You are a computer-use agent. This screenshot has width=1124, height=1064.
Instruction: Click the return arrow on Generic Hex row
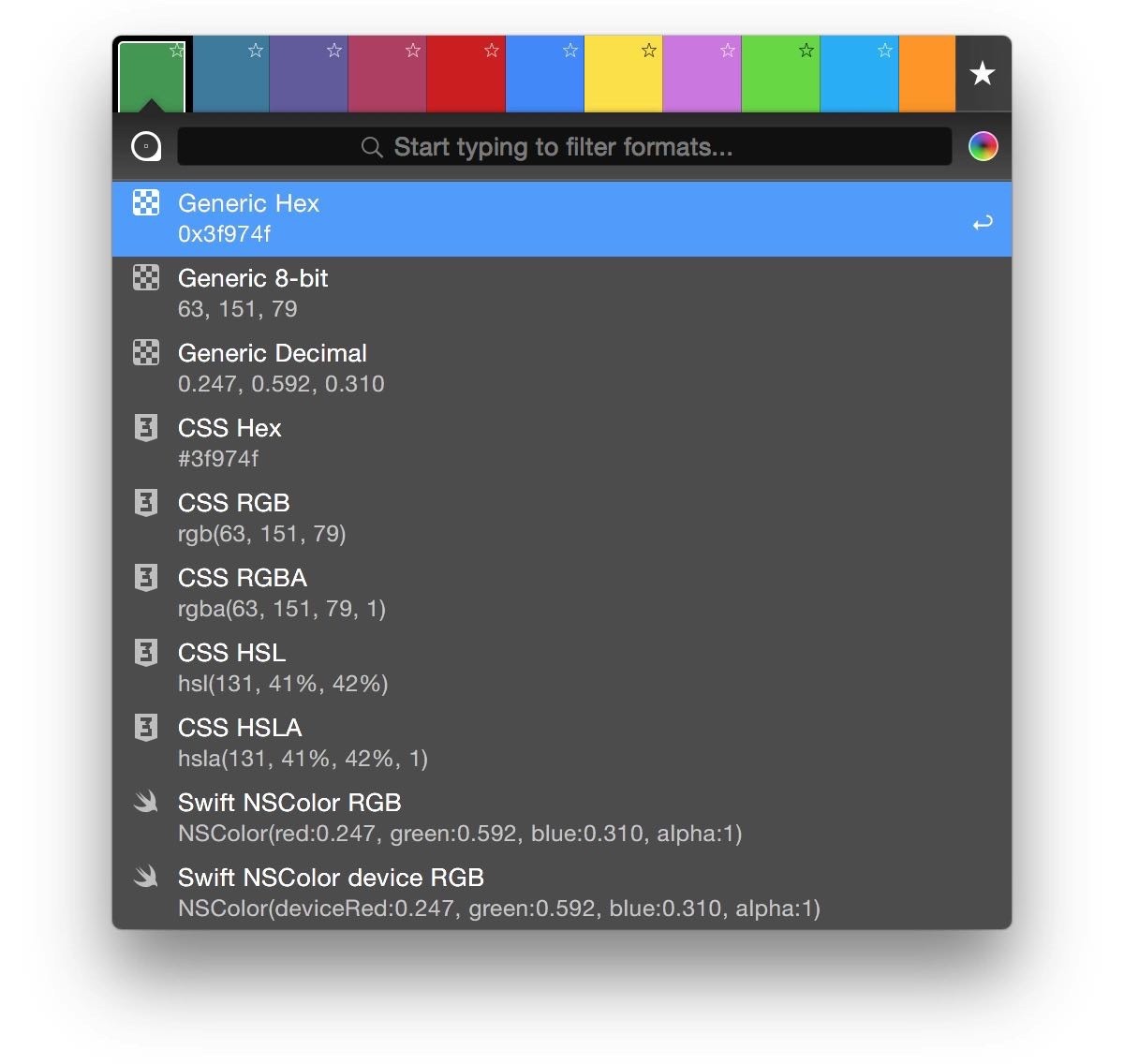click(983, 223)
